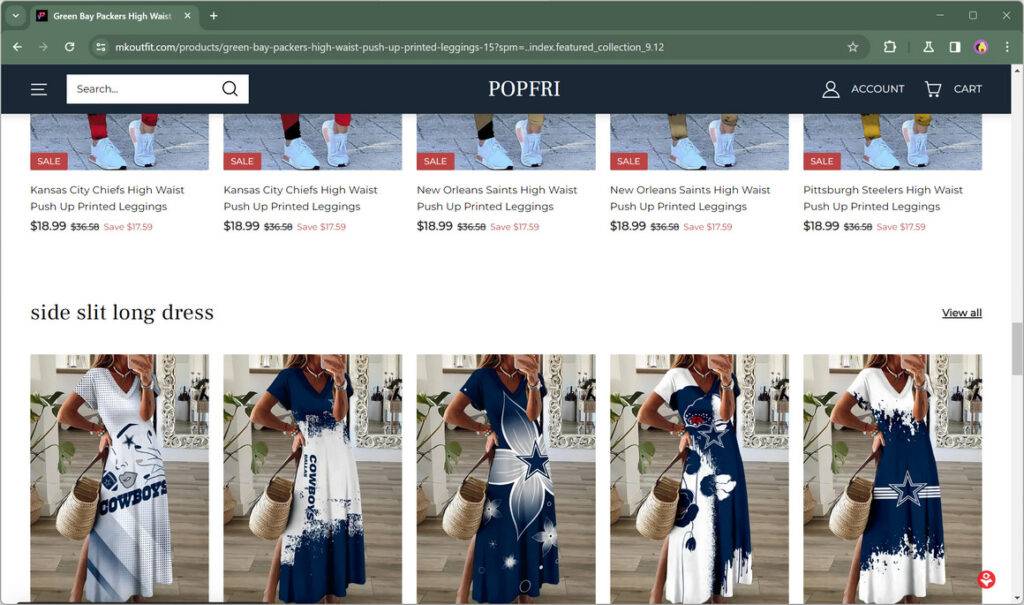Reload the page
This screenshot has width=1024, height=605.
[69, 47]
